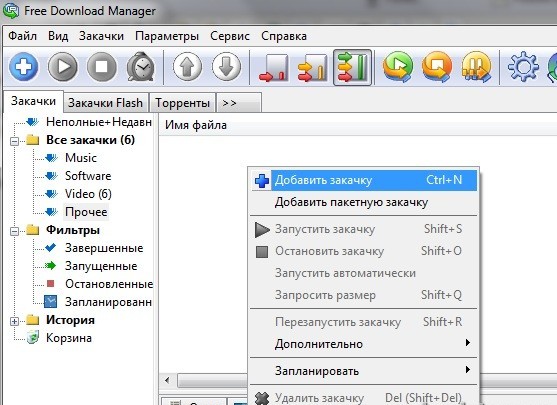Open settings with the gear icon
The height and width of the screenshot is (405, 557).
click(x=523, y=67)
